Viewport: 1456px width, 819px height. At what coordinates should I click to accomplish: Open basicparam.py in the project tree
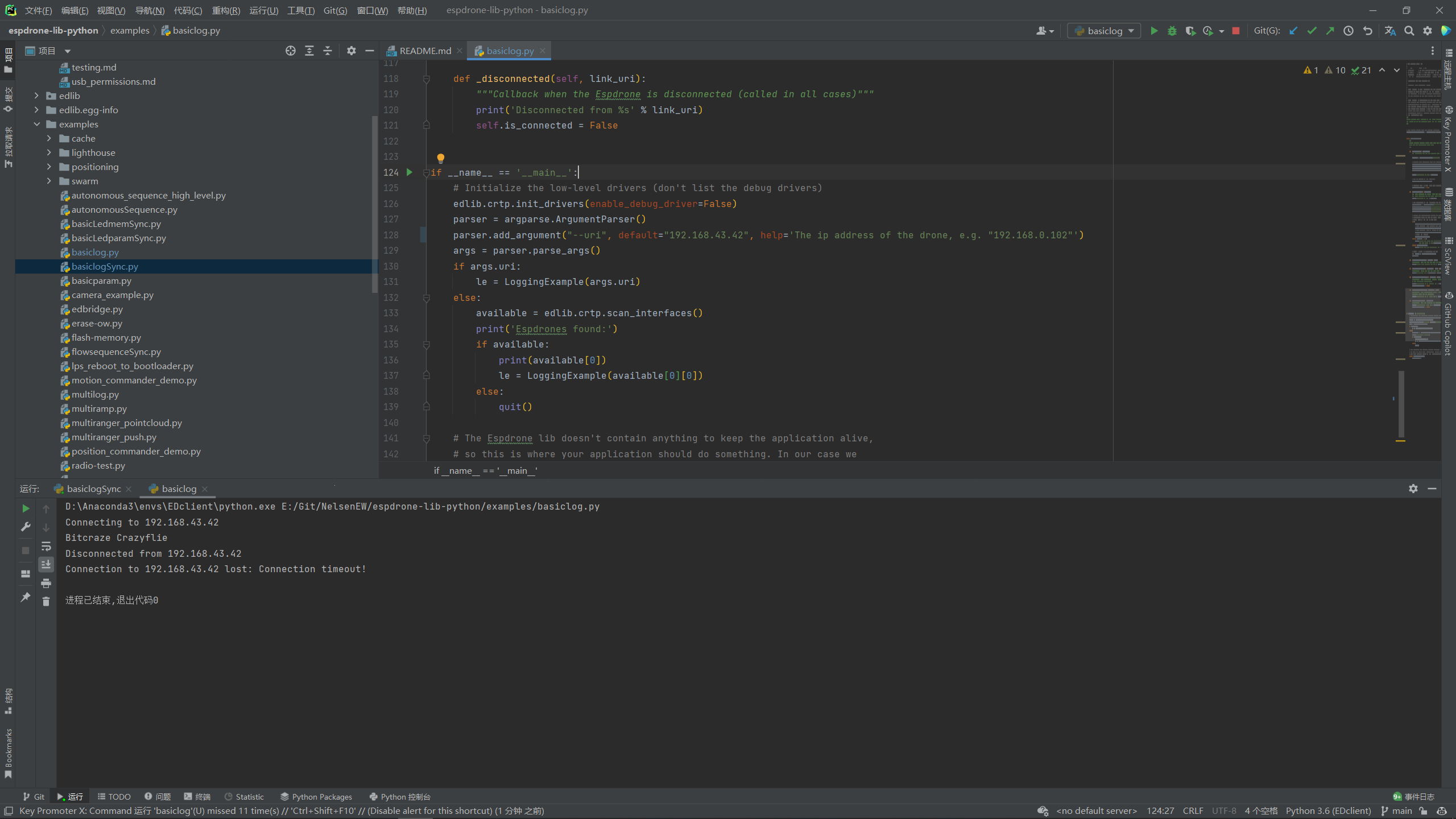click(101, 280)
